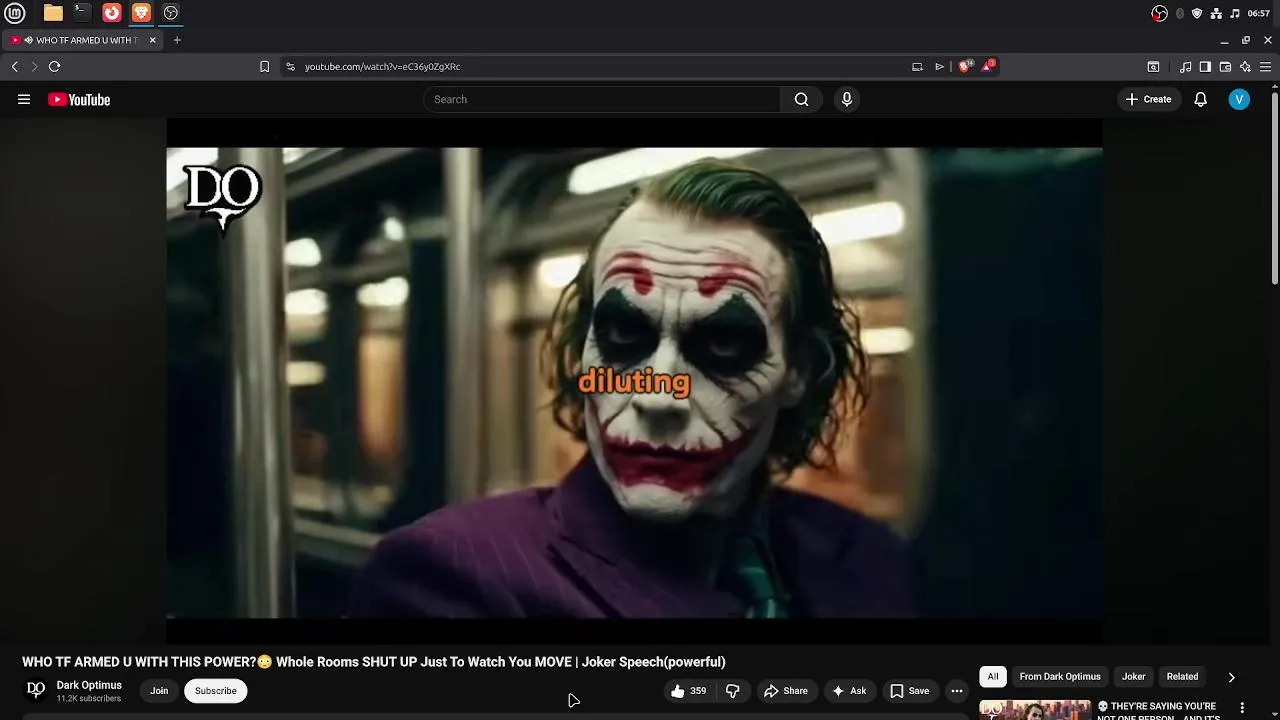
Task: Open Dark Optimus channel name link
Action: point(89,685)
